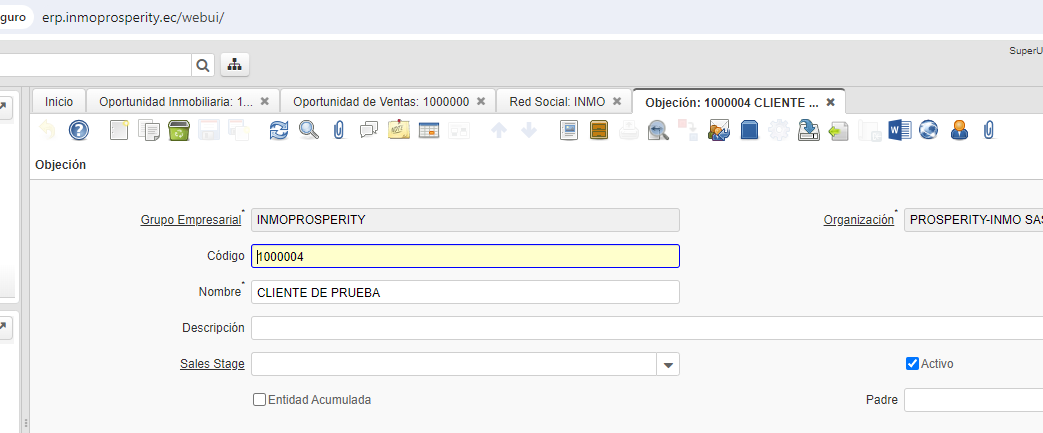The width and height of the screenshot is (1043, 433).
Task: Open the archive drawer cabinet icon
Action: coord(599,130)
